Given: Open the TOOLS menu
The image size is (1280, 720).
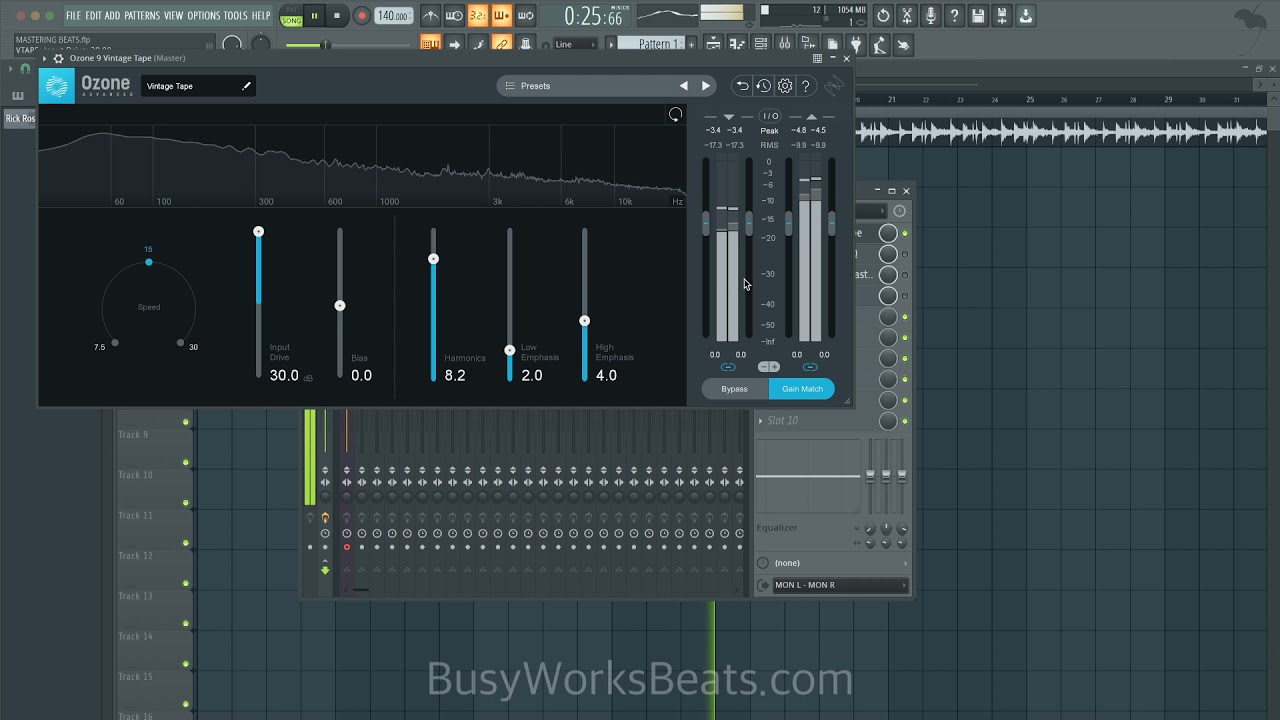Looking at the screenshot, I should coord(235,16).
